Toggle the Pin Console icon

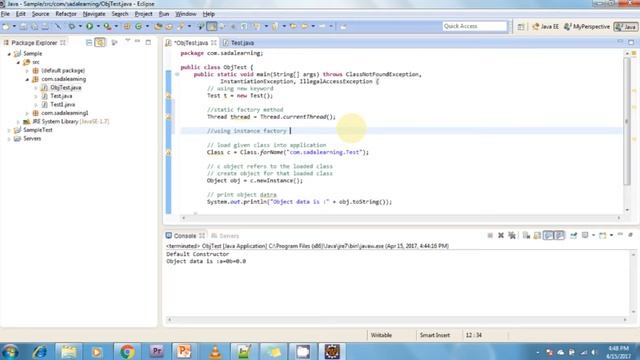tap(574, 236)
